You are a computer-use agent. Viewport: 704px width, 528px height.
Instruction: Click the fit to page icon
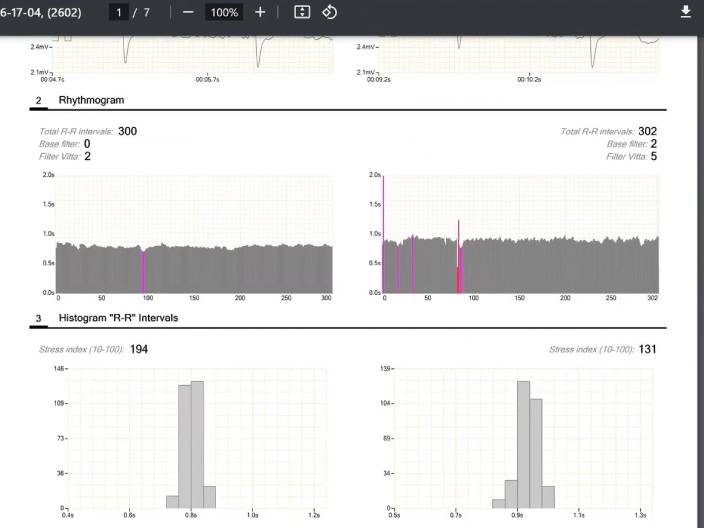click(303, 12)
